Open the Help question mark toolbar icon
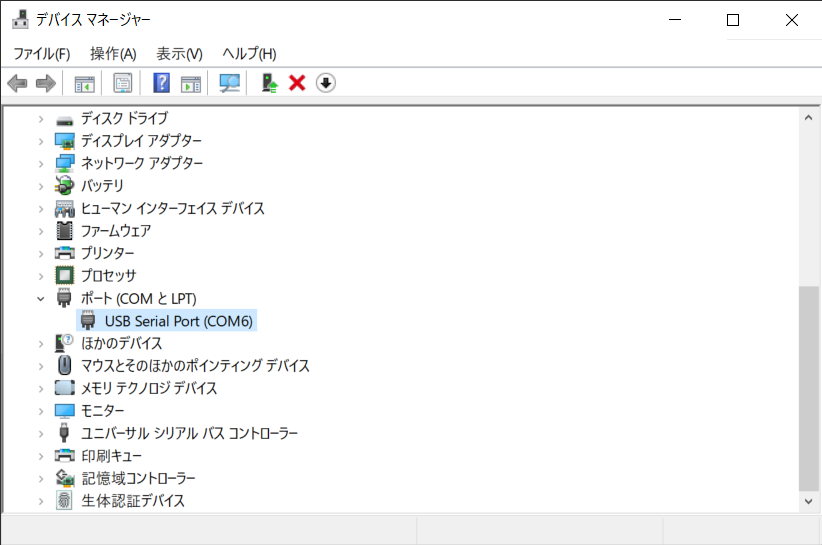The image size is (822, 545). [x=161, y=83]
